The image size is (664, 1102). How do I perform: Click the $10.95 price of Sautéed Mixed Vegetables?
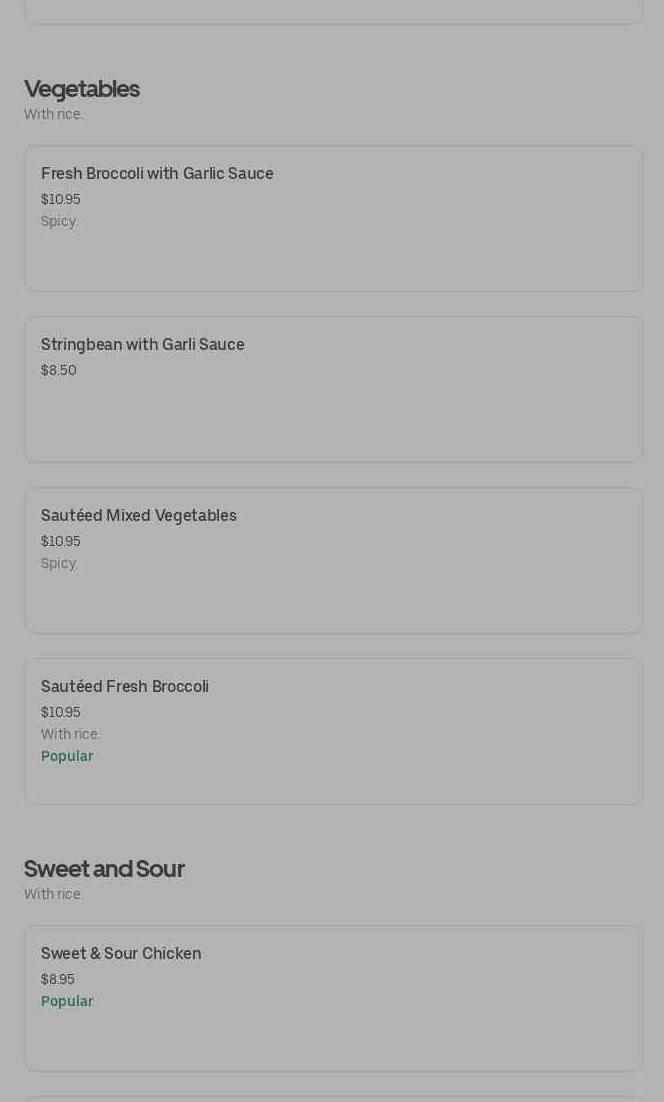[x=61, y=542]
